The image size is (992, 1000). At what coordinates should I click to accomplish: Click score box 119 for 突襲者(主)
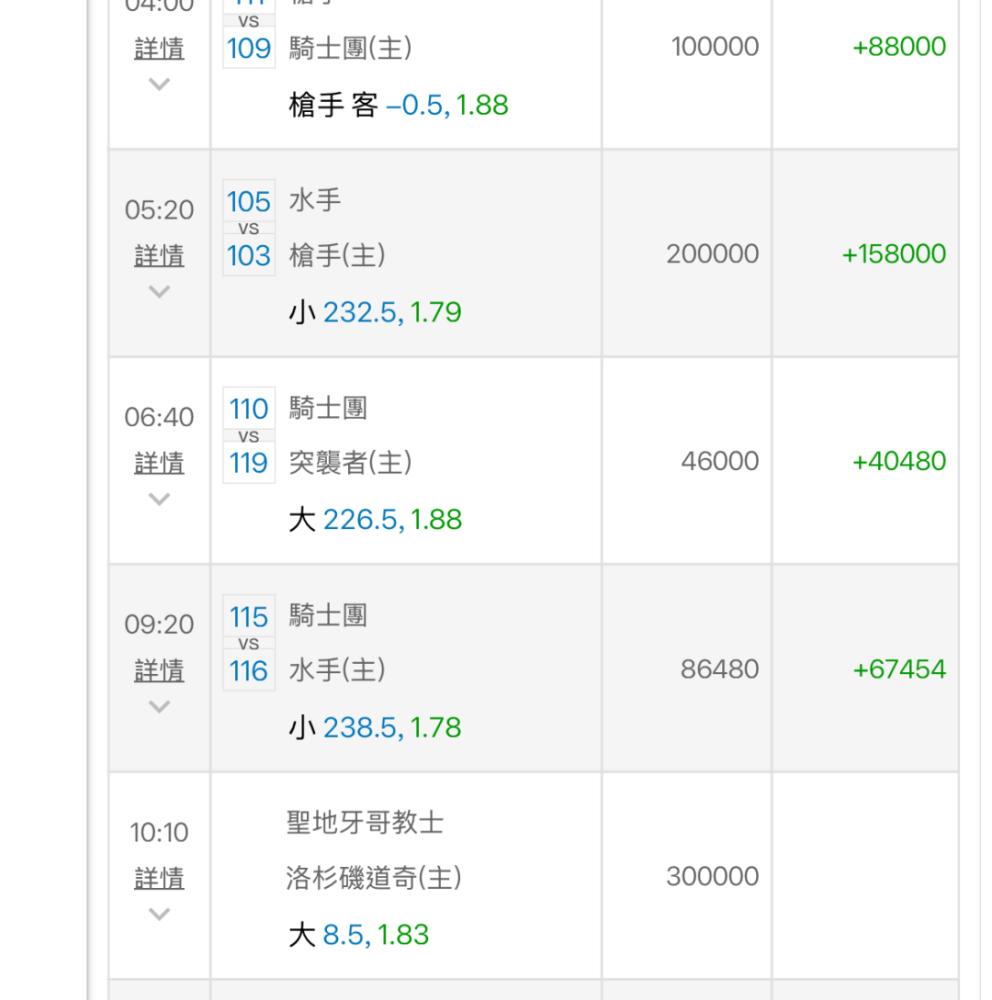pyautogui.click(x=249, y=463)
